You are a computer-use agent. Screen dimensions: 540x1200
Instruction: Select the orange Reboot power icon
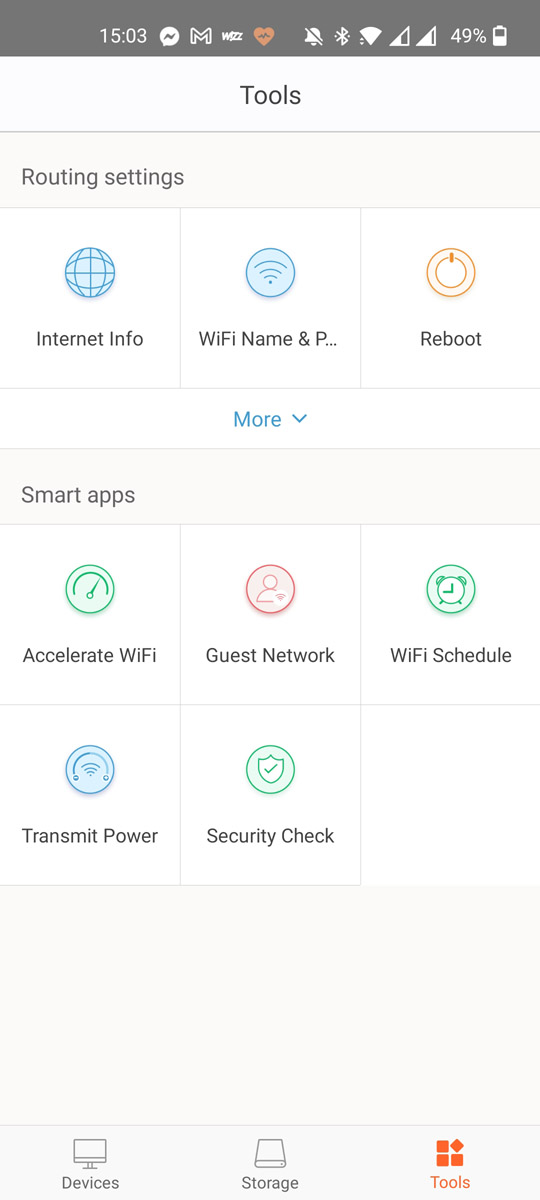pyautogui.click(x=451, y=272)
